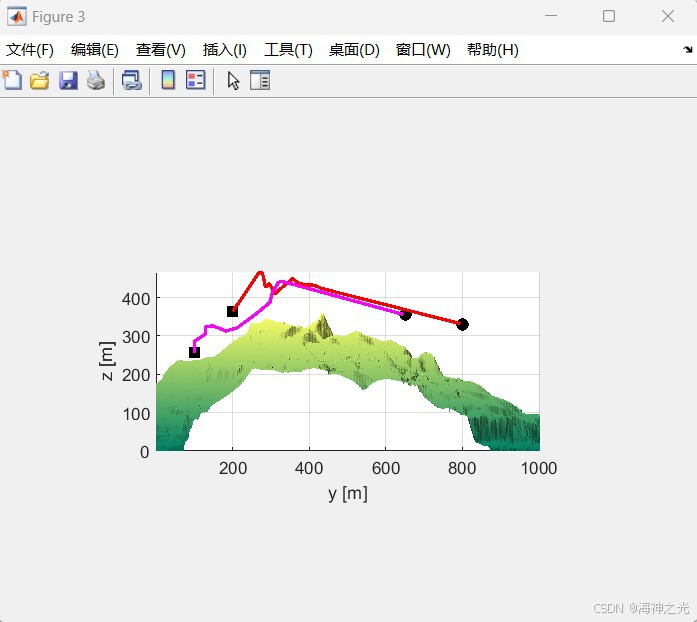Click the 800 tick label on y axis
The image size is (697, 622).
click(x=462, y=468)
